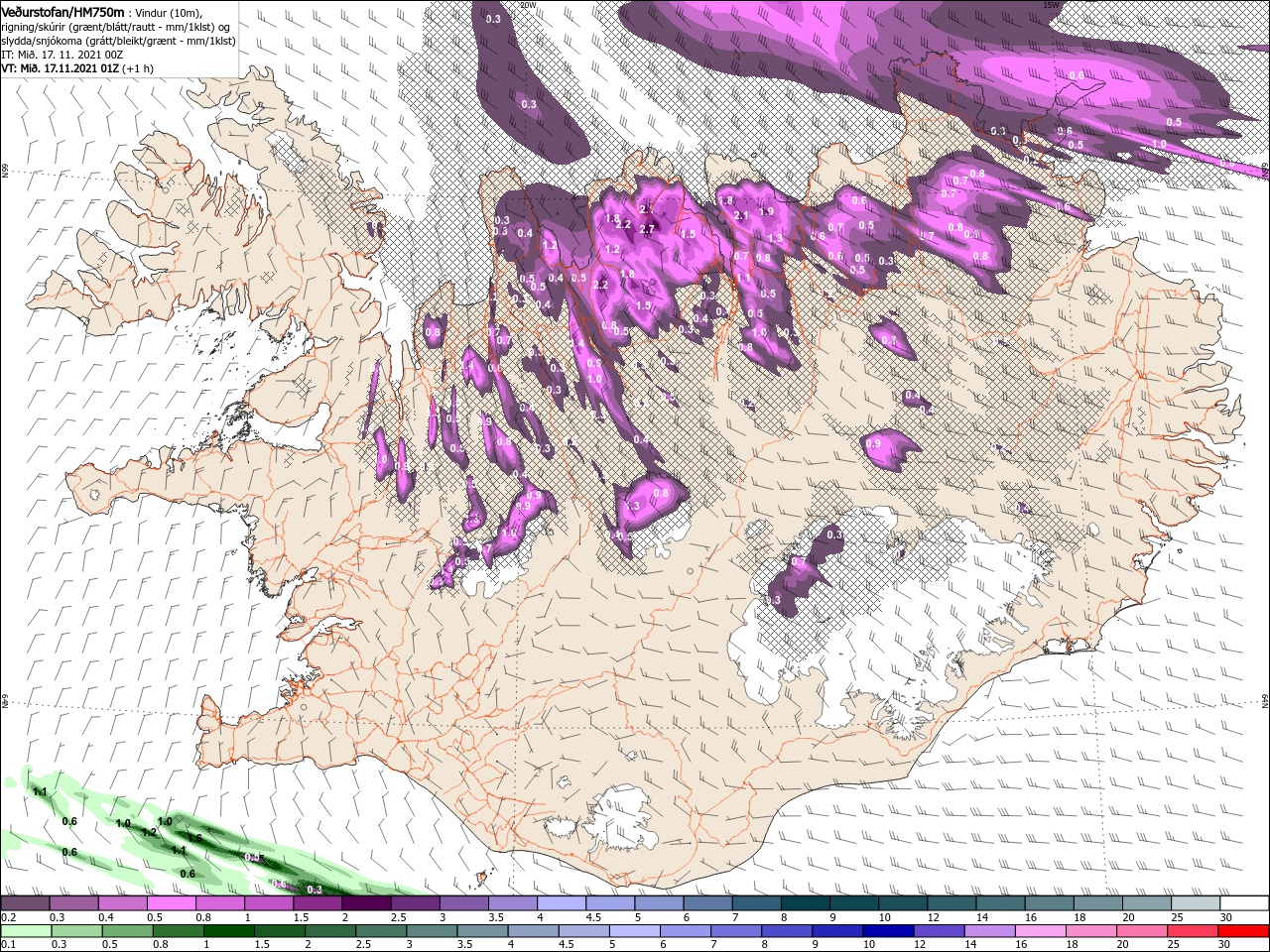The height and width of the screenshot is (952, 1270).
Task: Click the "1.2" value in green rain band
Action: tap(149, 832)
